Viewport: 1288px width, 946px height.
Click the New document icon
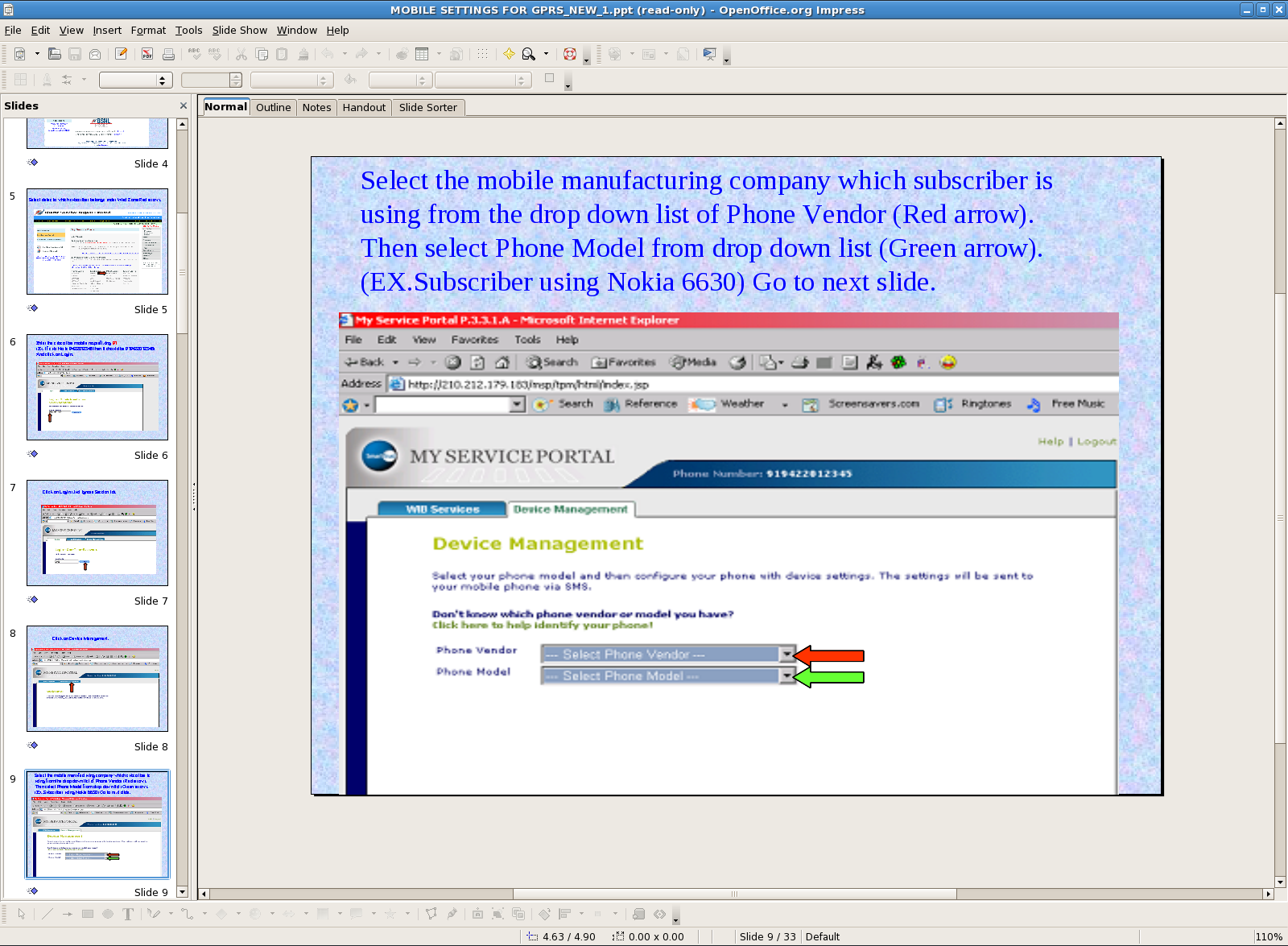tap(20, 54)
